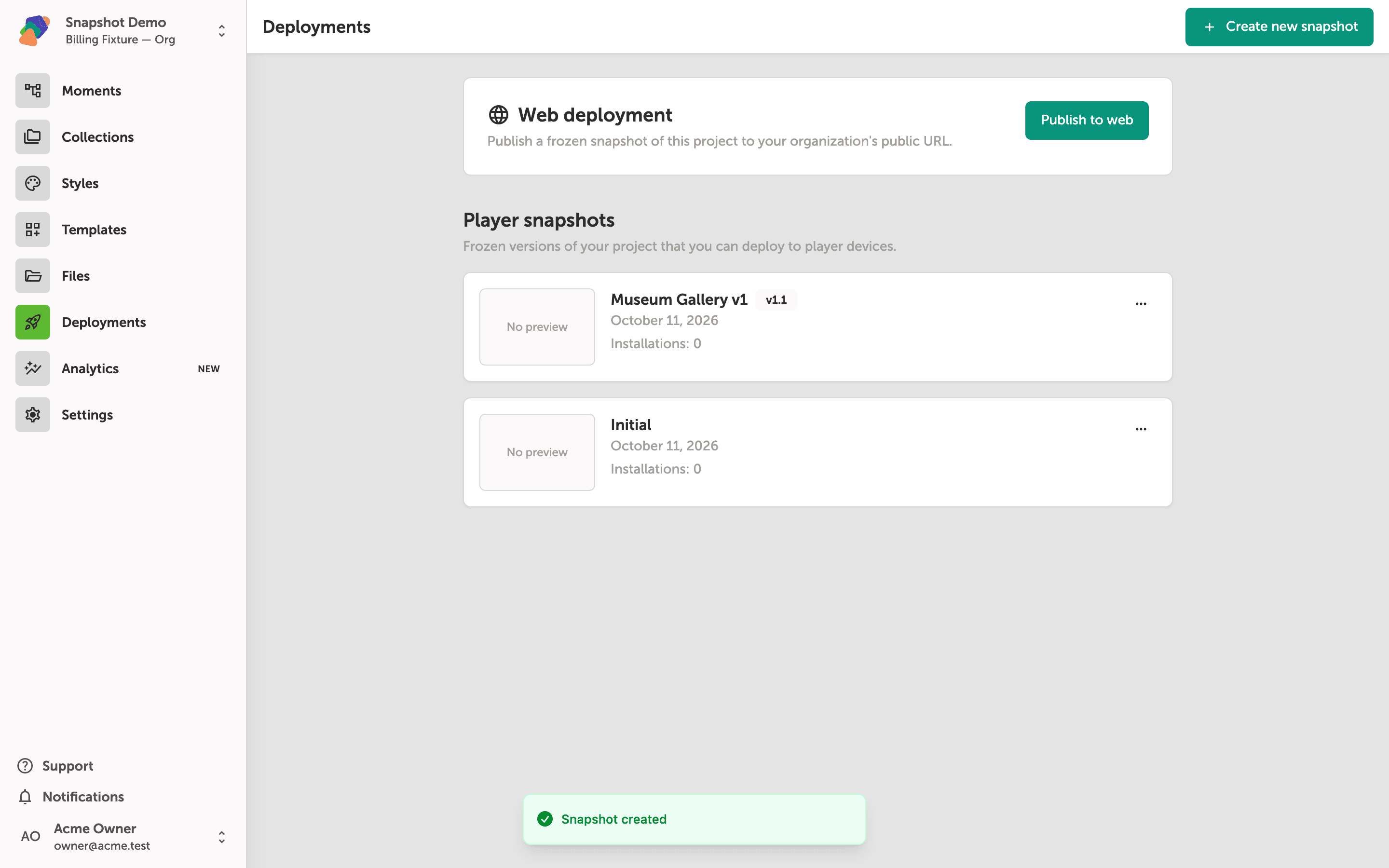Image resolution: width=1389 pixels, height=868 pixels.
Task: Click the Museum Gallery v1 preview thumbnail
Action: 537,326
